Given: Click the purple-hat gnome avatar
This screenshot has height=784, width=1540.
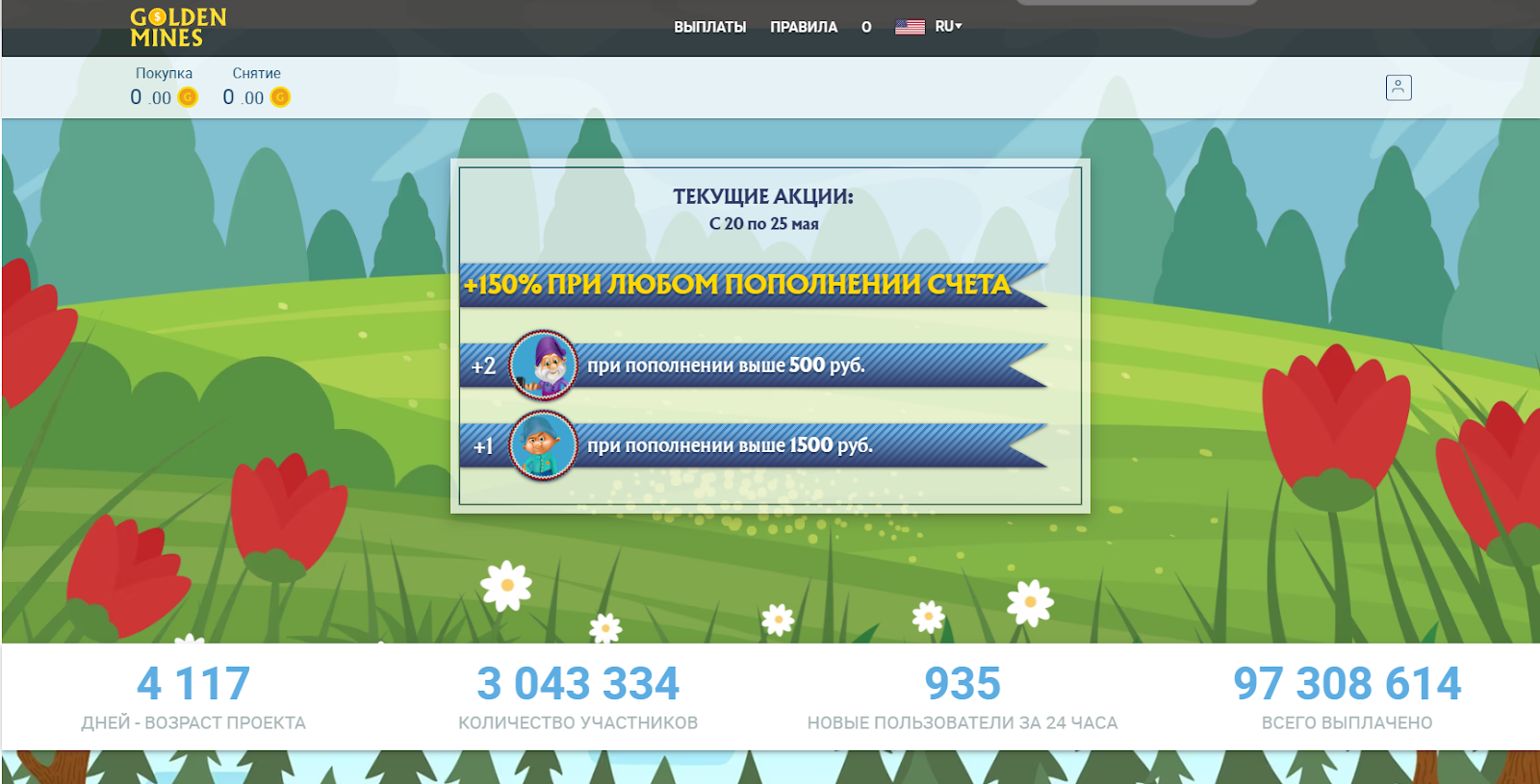Looking at the screenshot, I should [x=544, y=366].
